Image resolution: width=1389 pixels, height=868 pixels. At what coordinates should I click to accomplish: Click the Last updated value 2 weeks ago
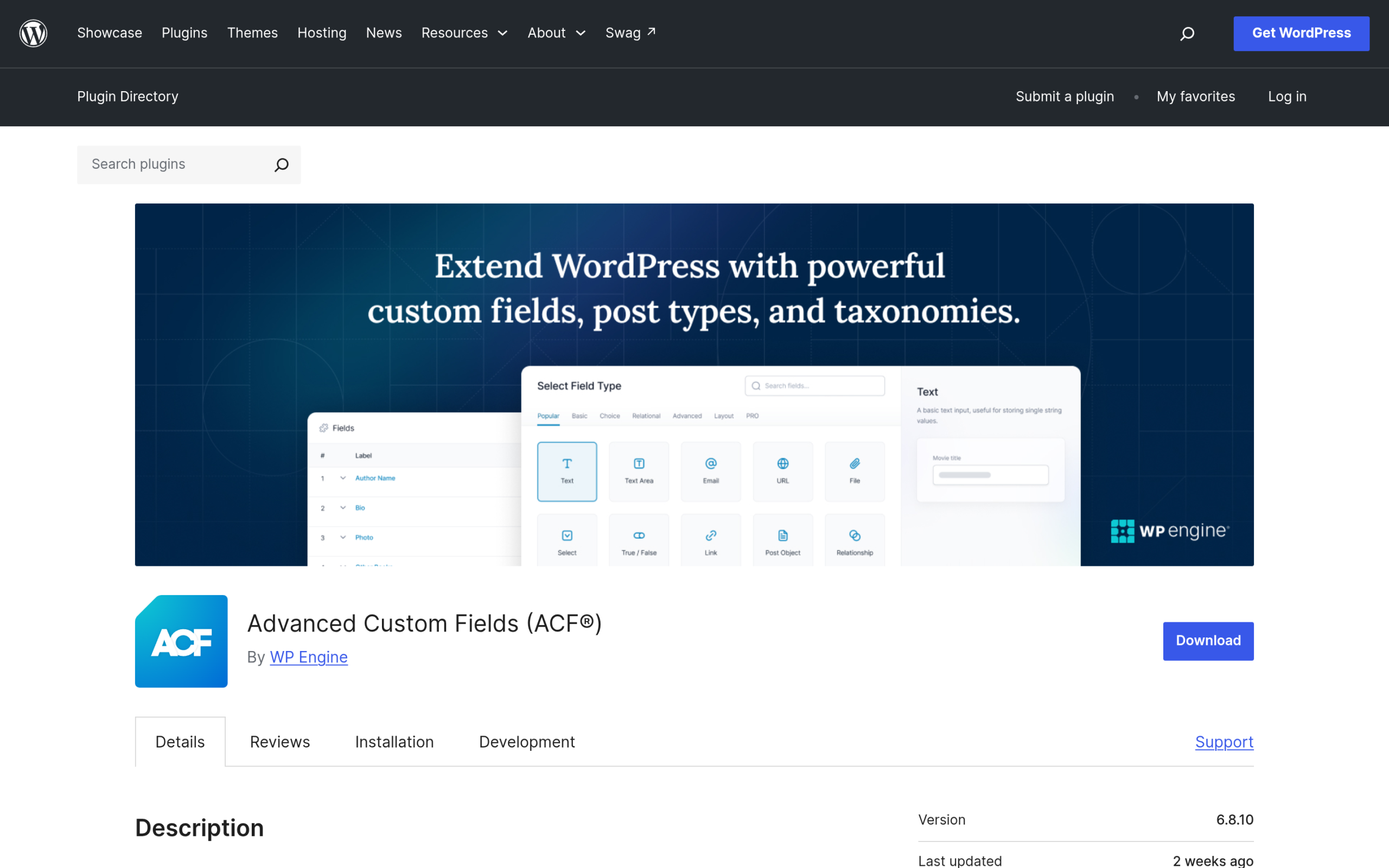point(1213,860)
